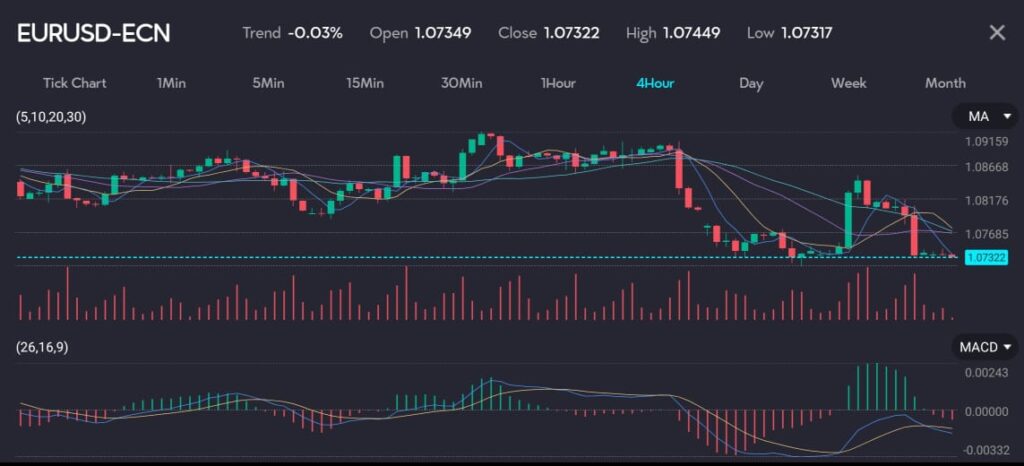The image size is (1024, 466).
Task: Click the MA parameters (5,10,20,30) label
Action: click(51, 117)
